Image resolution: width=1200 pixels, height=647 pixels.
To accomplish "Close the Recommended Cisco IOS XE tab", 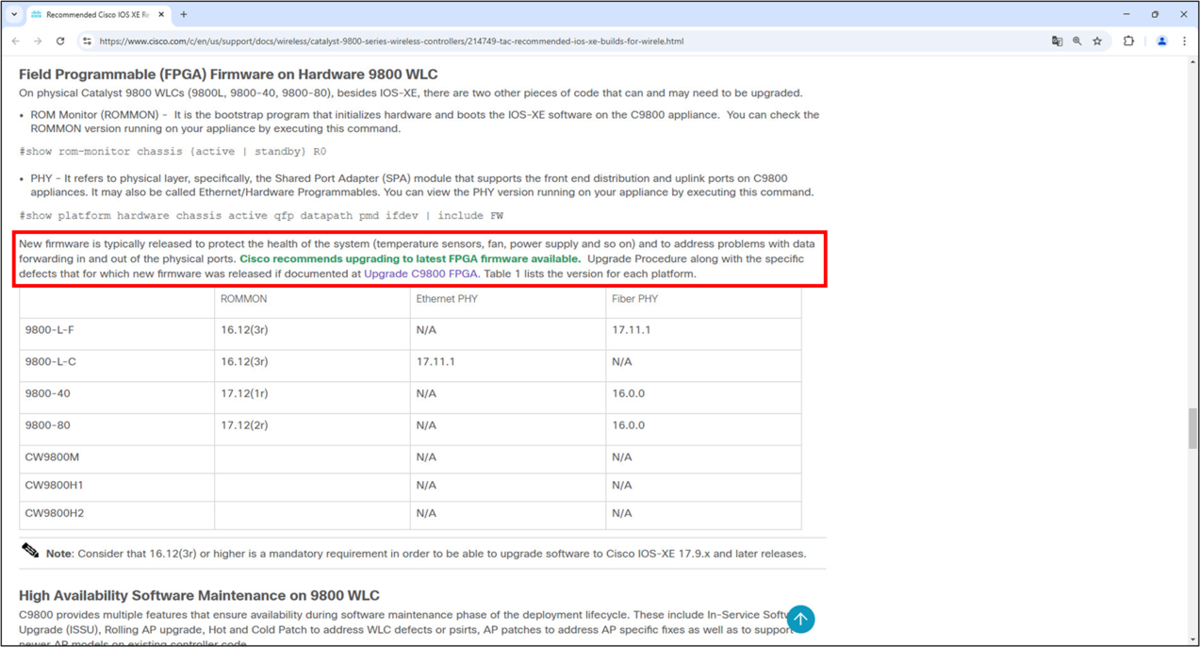I will tap(162, 15).
